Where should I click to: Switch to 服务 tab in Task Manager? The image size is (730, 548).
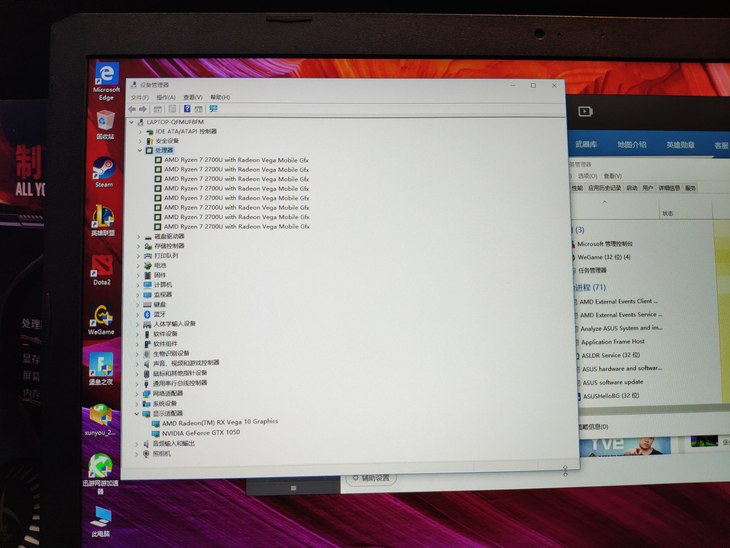[690, 188]
